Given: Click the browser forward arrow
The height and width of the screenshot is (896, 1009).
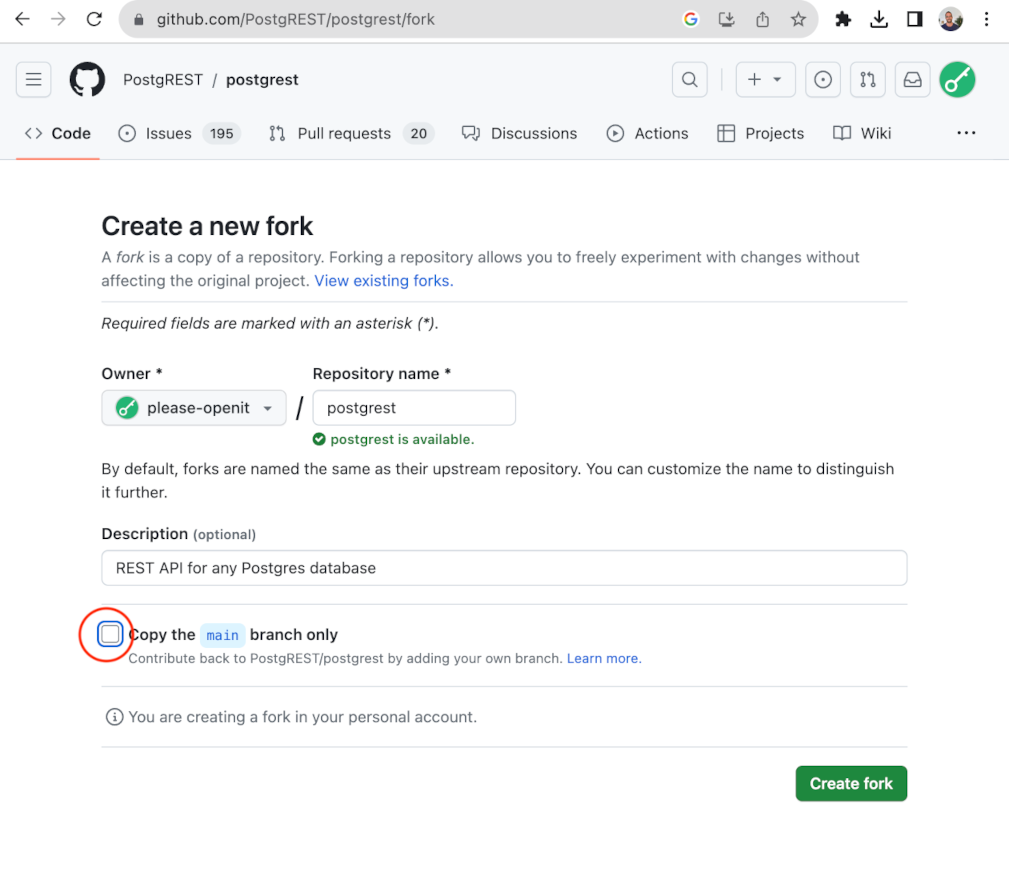Looking at the screenshot, I should point(59,19).
